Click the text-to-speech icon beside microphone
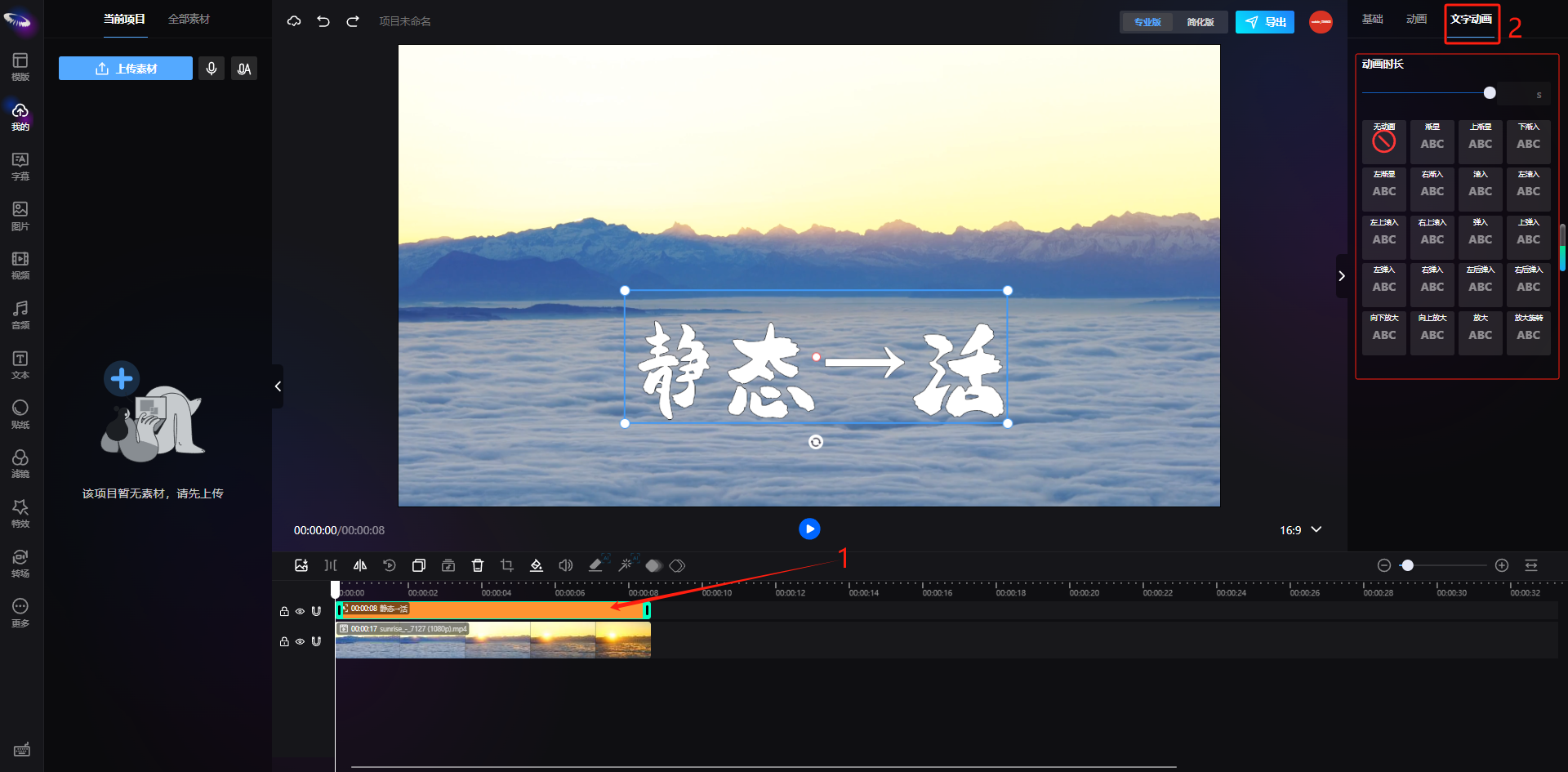Screen dimensions: 1568x772 pyautogui.click(x=244, y=69)
